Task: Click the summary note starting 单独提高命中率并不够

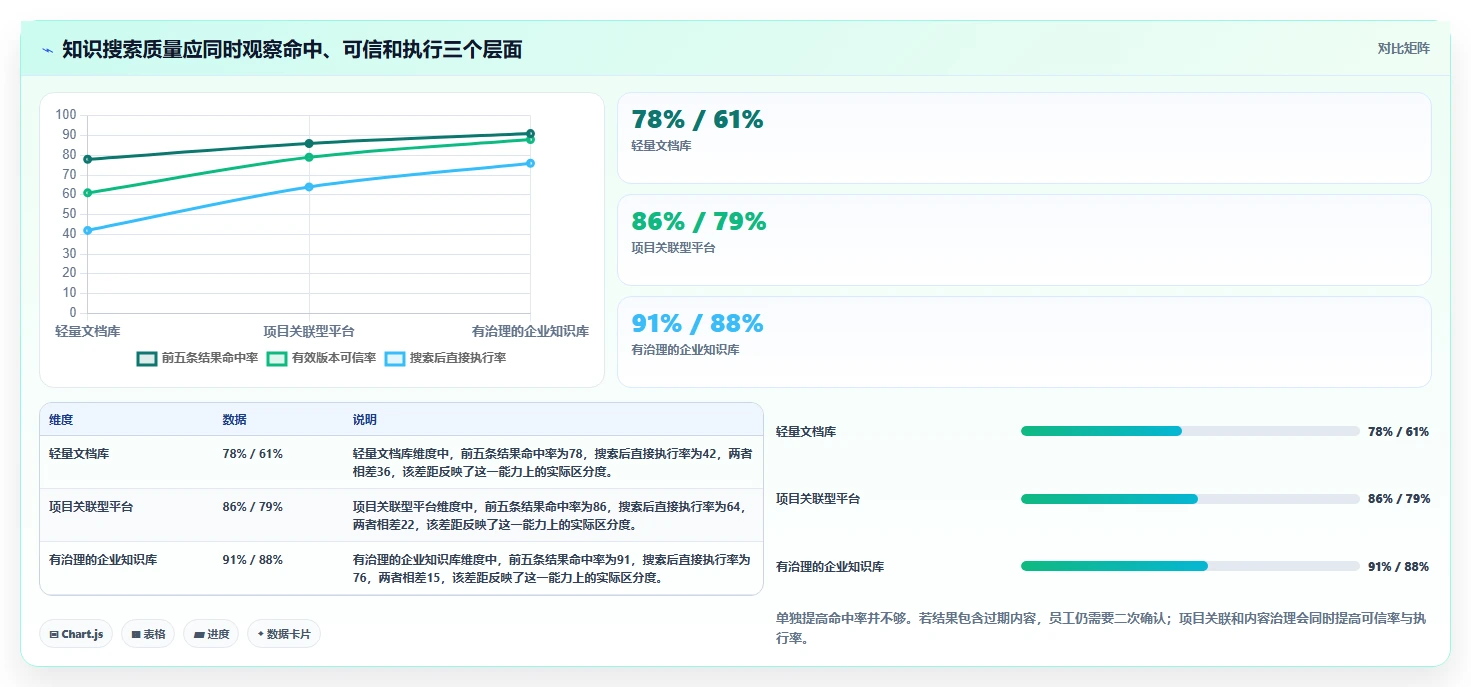Action: (1100, 629)
